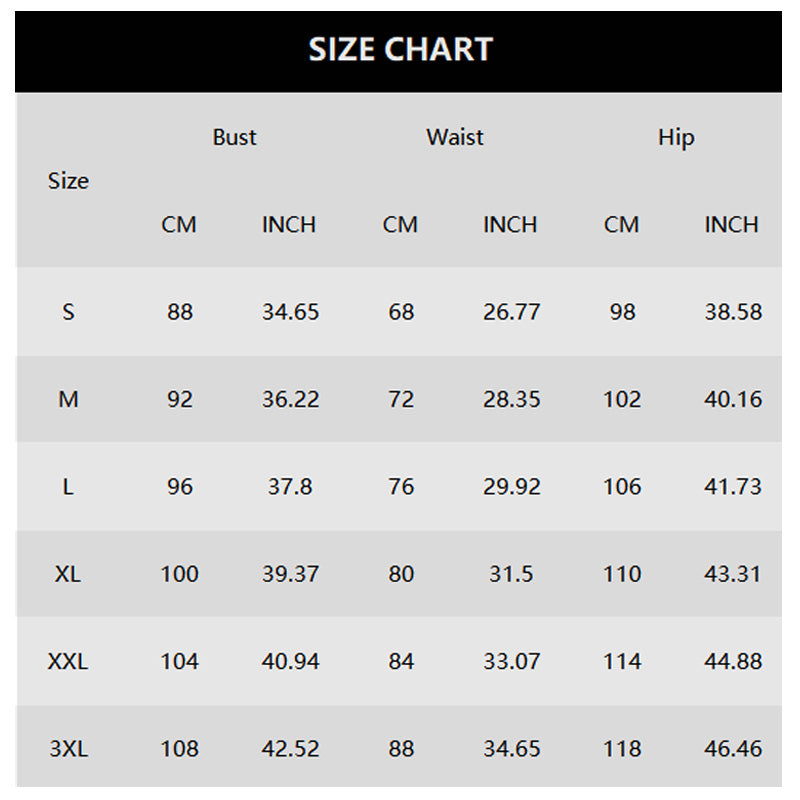
Task: Click the INCH subheader under Hip
Action: click(731, 225)
